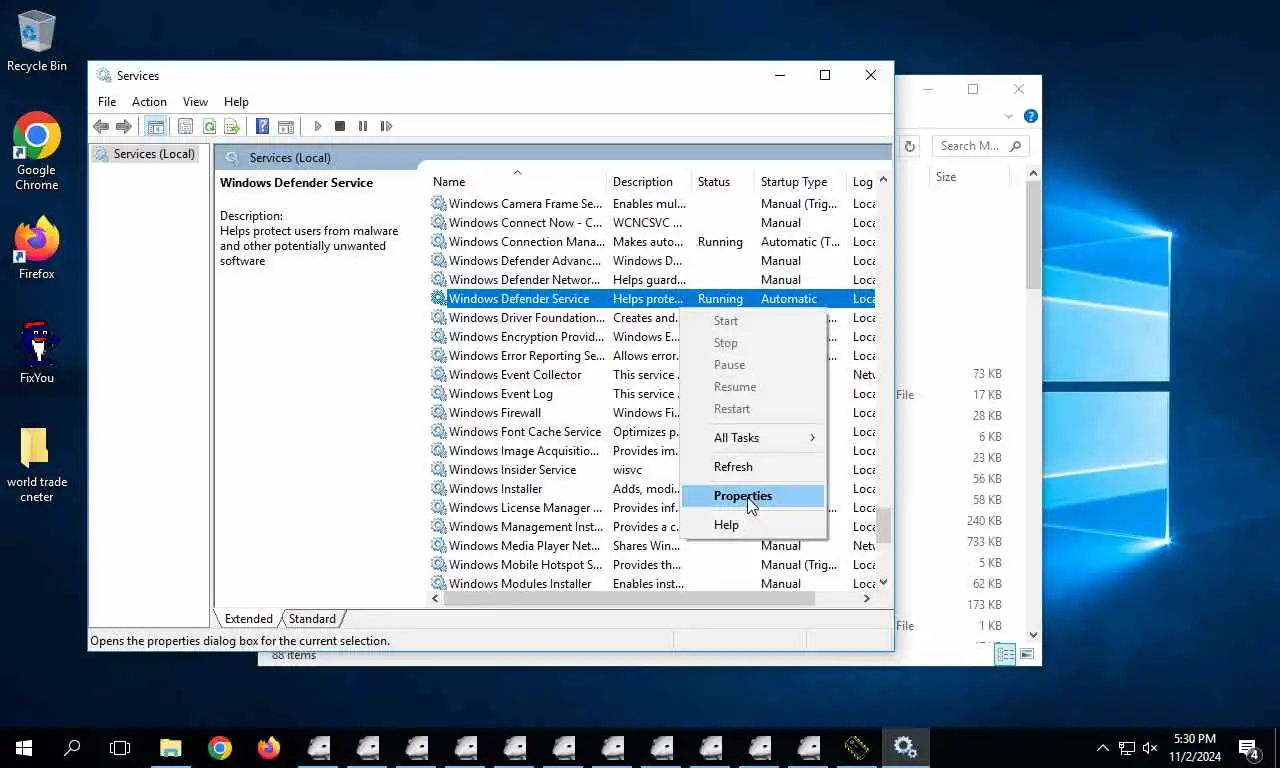Click the services list horizontal scrollbar
Screen dimensions: 1280x768
click(x=629, y=598)
